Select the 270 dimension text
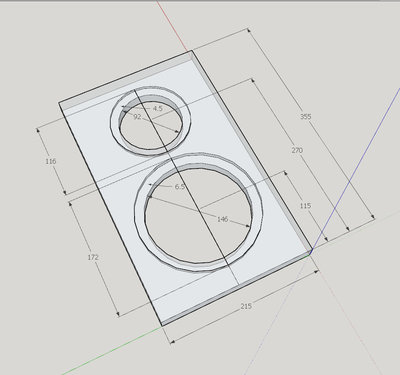 click(297, 150)
